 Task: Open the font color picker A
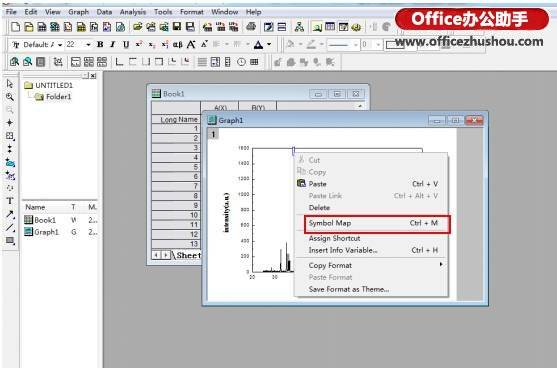(258, 45)
